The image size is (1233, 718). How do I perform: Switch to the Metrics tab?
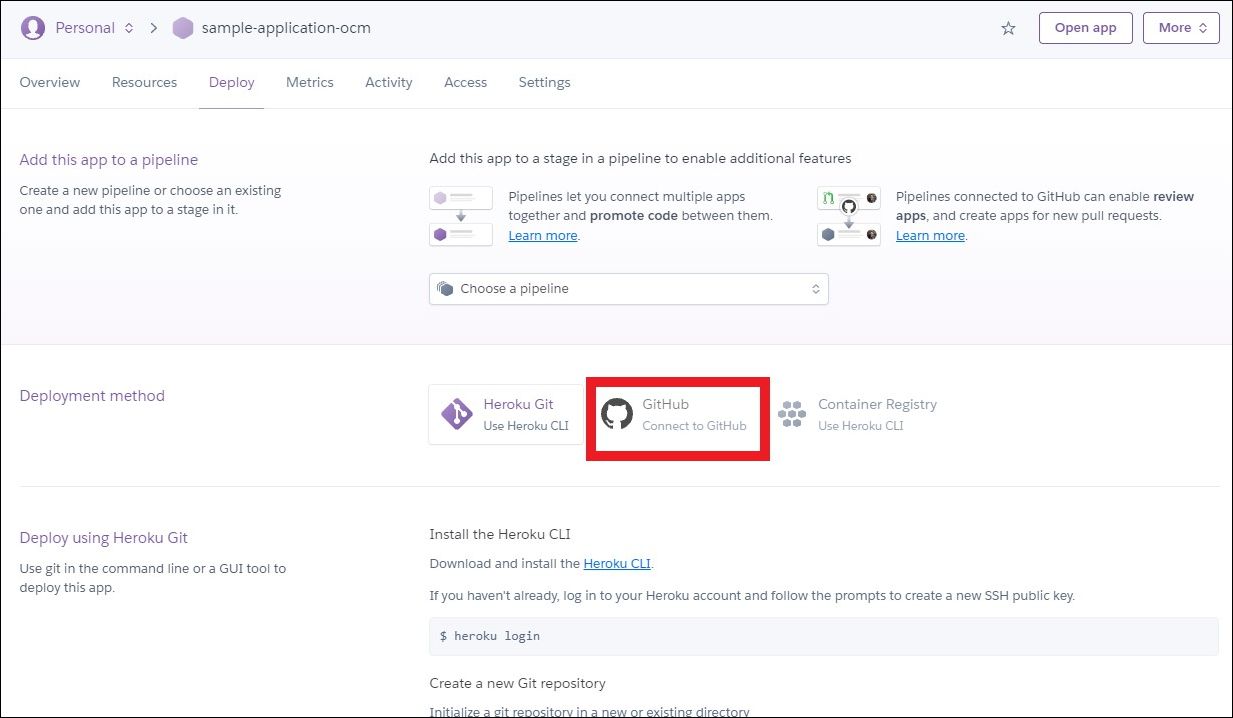point(309,82)
